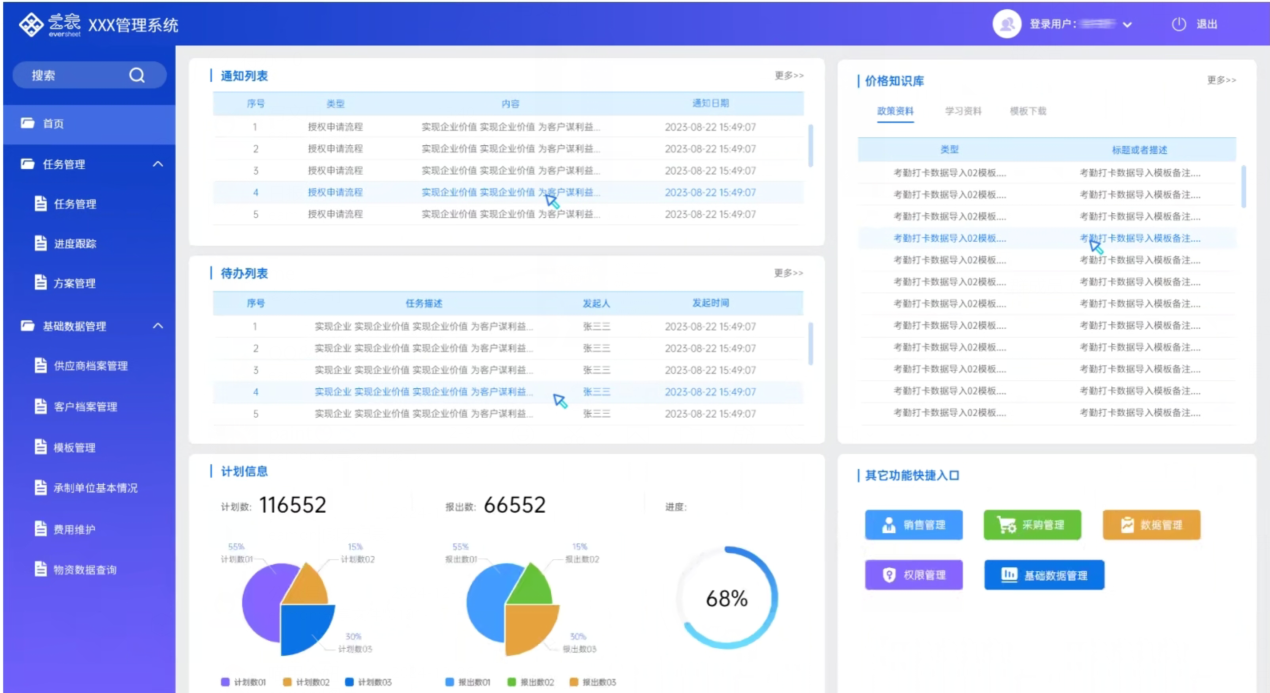Switch to the 学习资料 tab
The image size is (1270, 693).
coord(963,111)
